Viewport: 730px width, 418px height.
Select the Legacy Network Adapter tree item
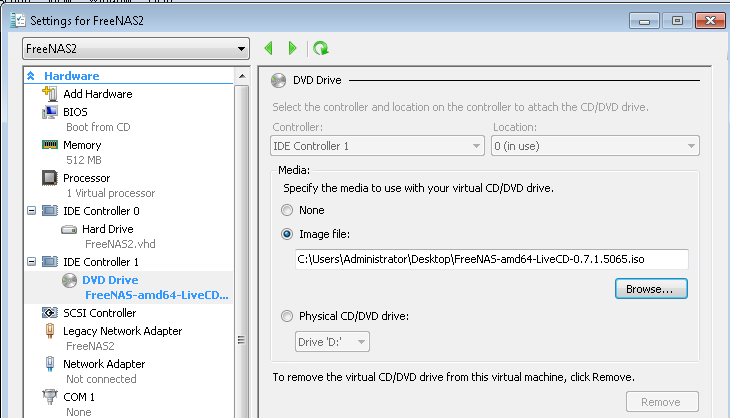click(x=122, y=331)
